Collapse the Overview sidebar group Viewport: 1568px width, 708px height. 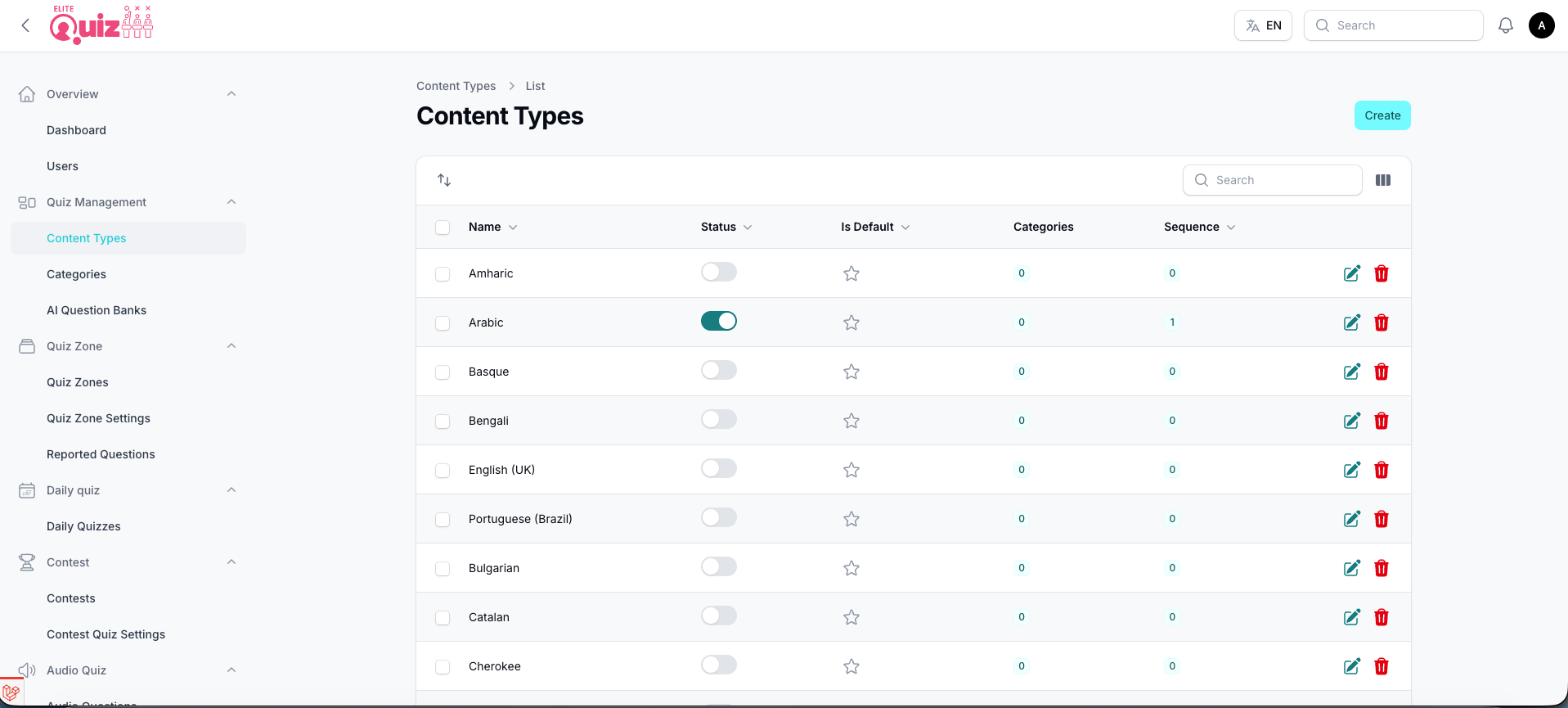(x=231, y=94)
